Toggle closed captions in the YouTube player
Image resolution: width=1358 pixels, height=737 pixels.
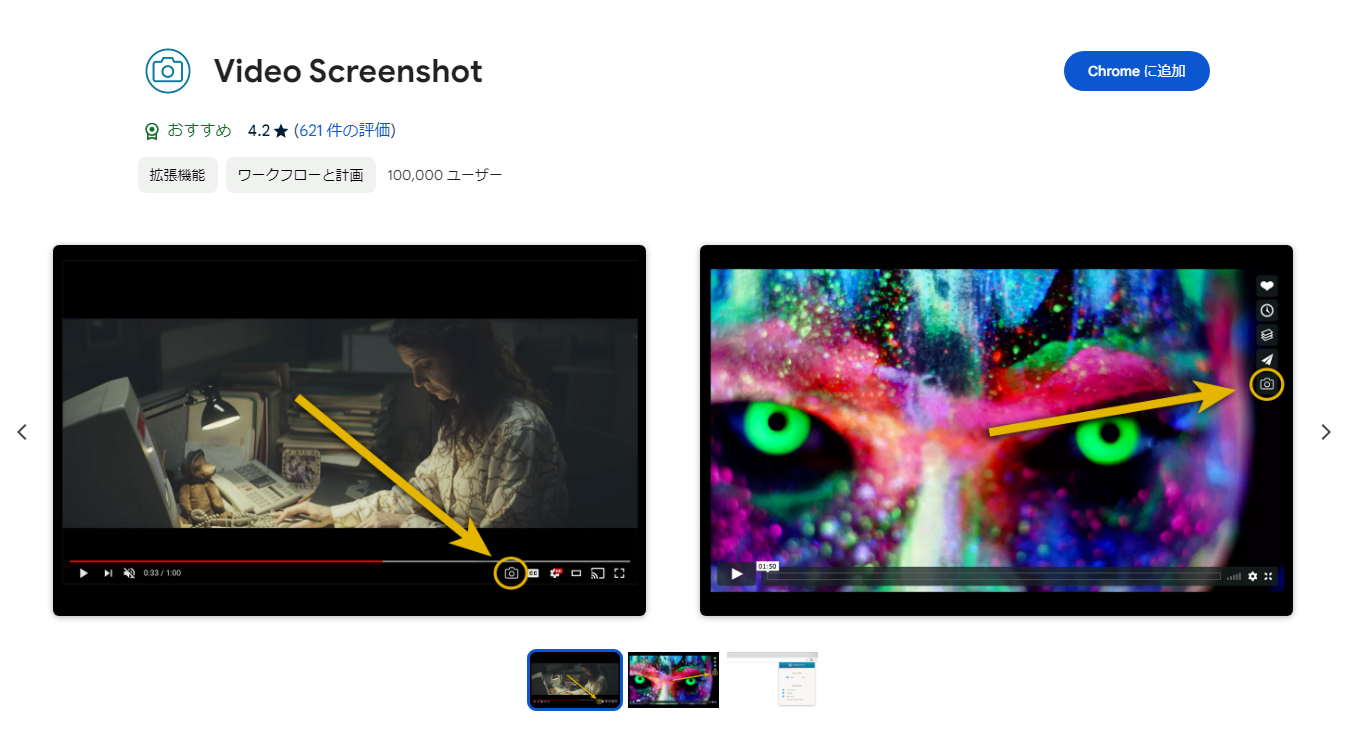click(534, 573)
